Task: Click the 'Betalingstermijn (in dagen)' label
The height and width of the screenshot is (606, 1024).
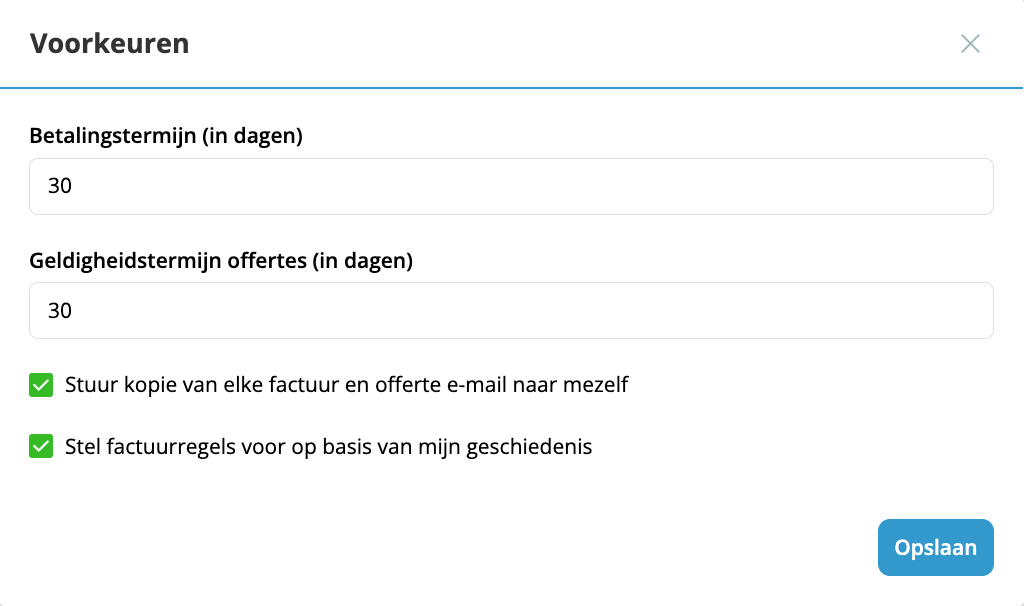Action: point(168,136)
